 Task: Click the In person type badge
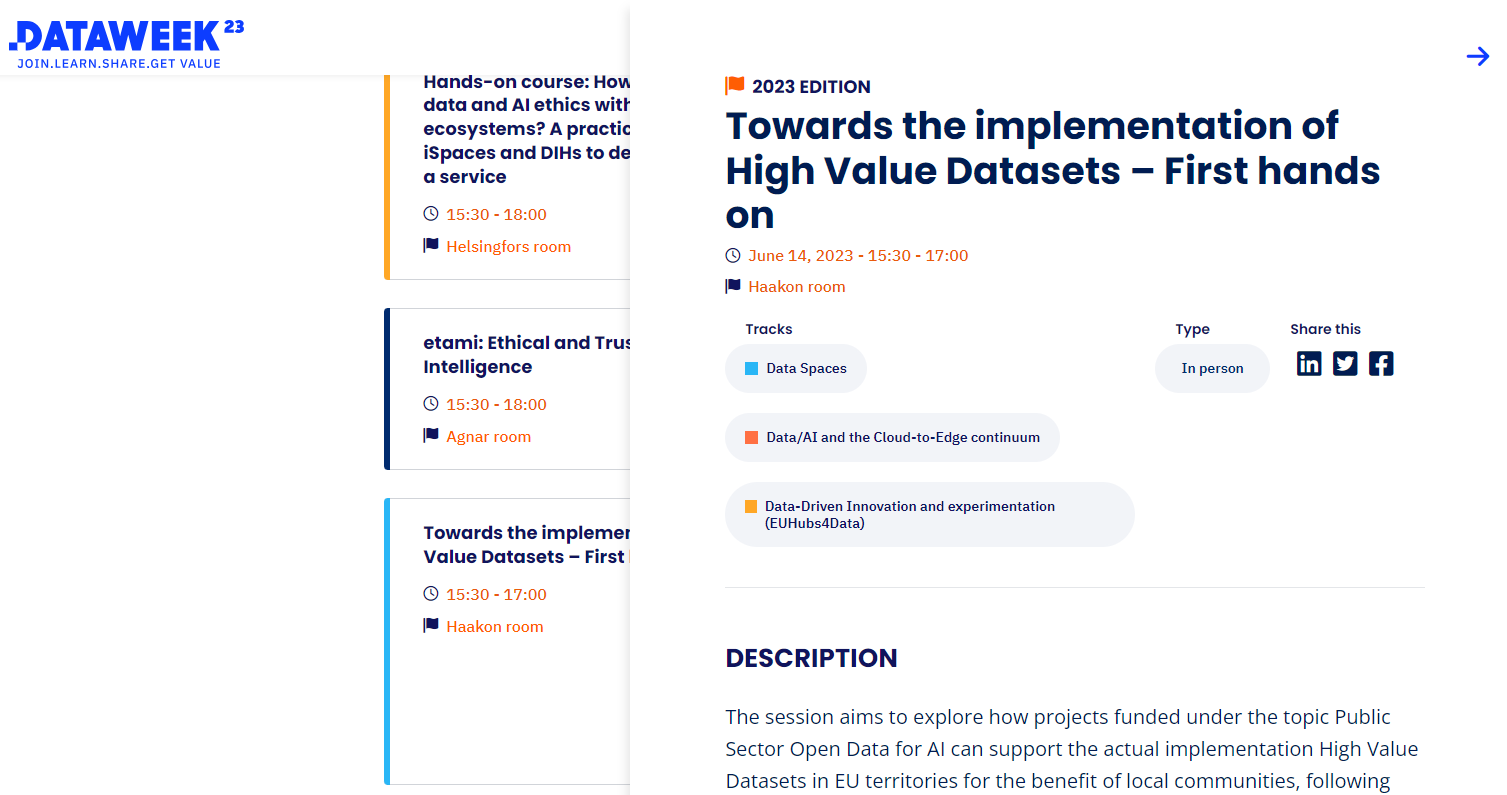click(x=1212, y=368)
